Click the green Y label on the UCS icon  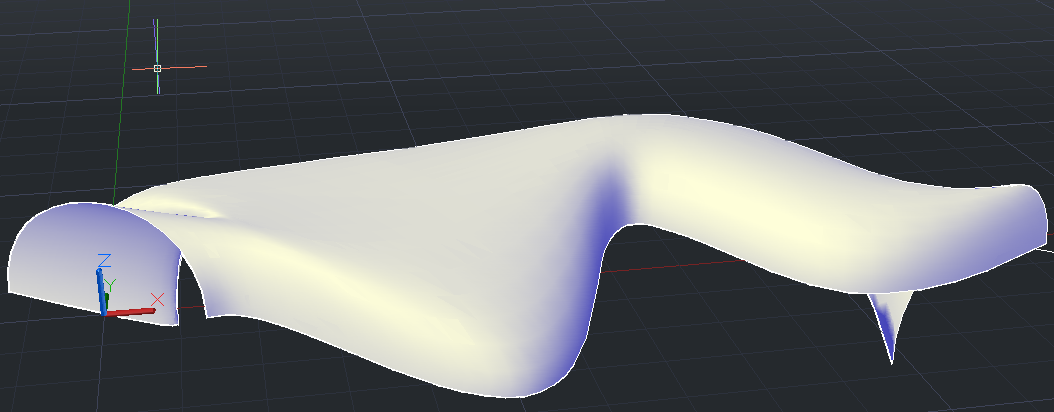point(111,285)
